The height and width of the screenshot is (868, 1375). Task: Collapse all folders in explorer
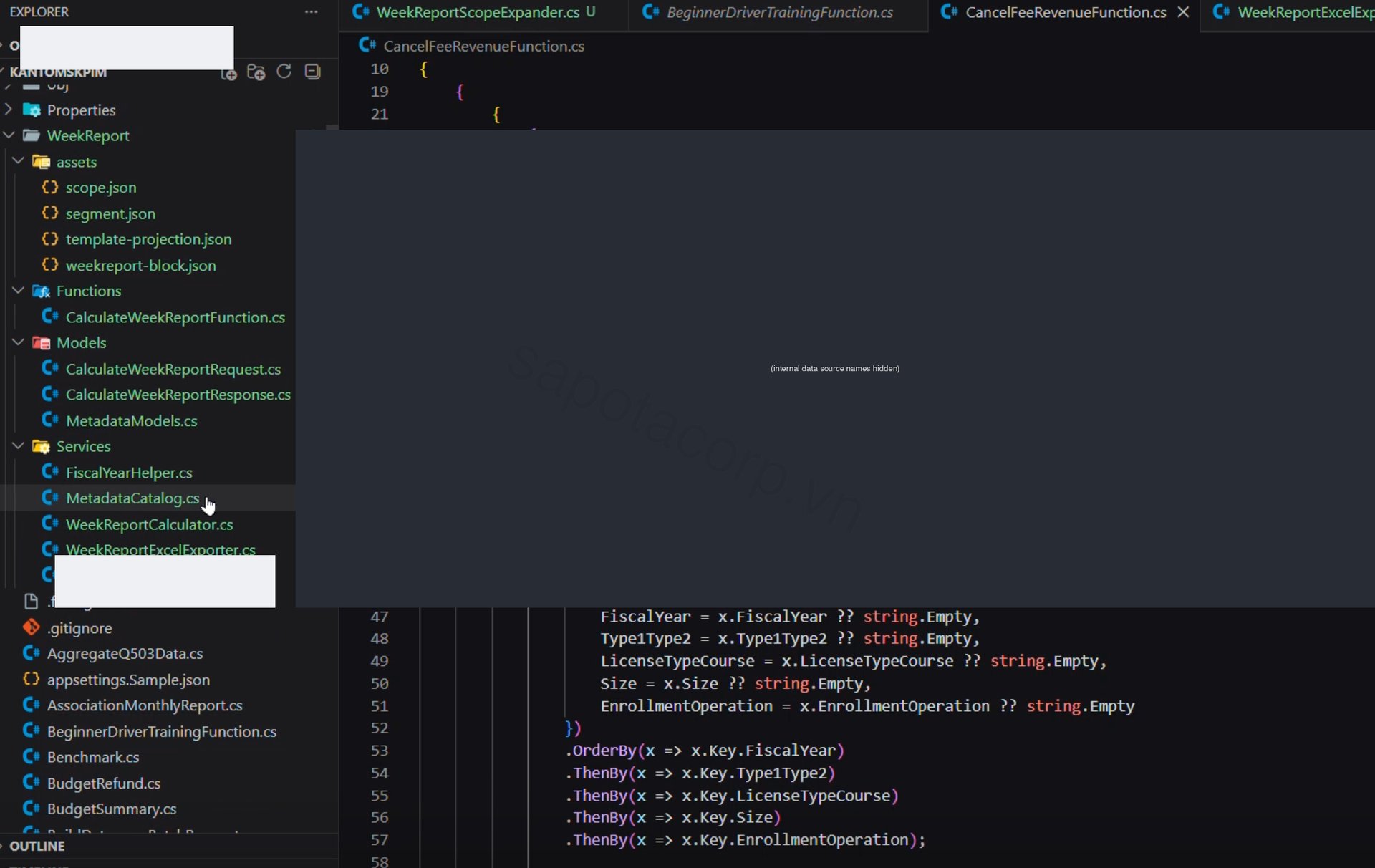[x=313, y=72]
